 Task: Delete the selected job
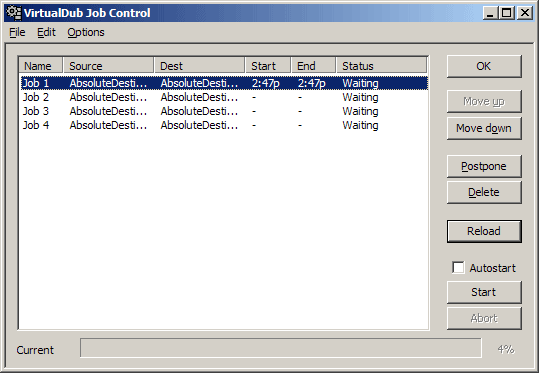(484, 192)
